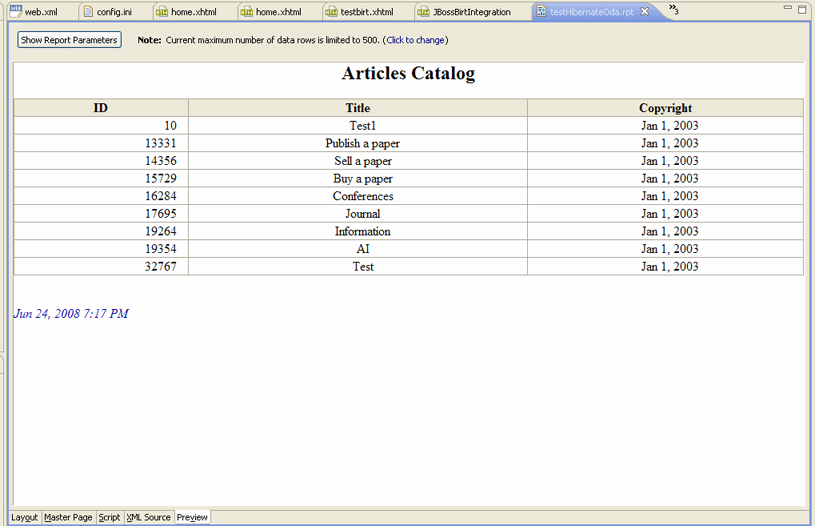Click the 'Journal' title cell
This screenshot has width=815, height=526.
[x=358, y=214]
